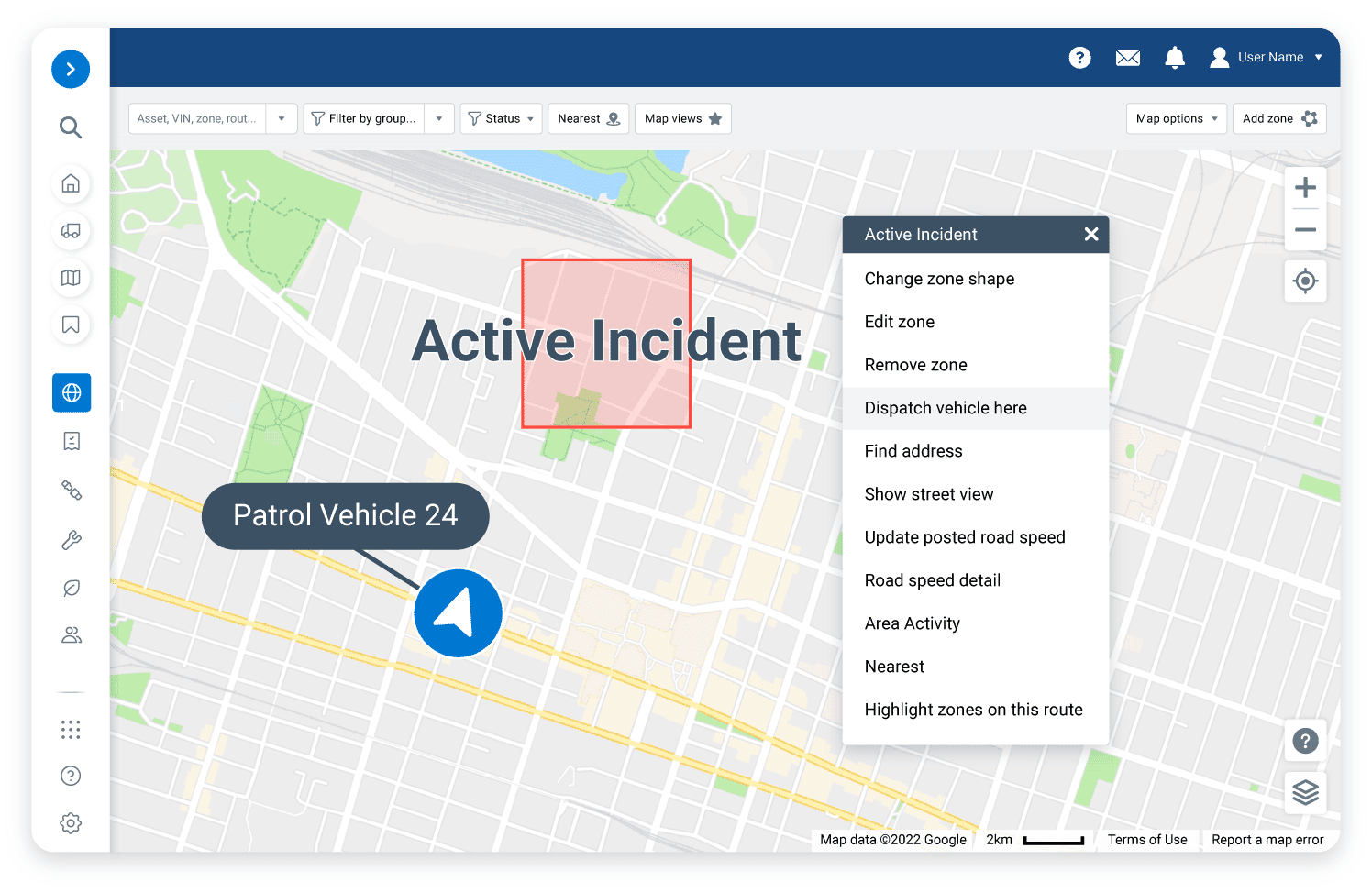Open the people/users icon in the sidebar

[x=72, y=634]
